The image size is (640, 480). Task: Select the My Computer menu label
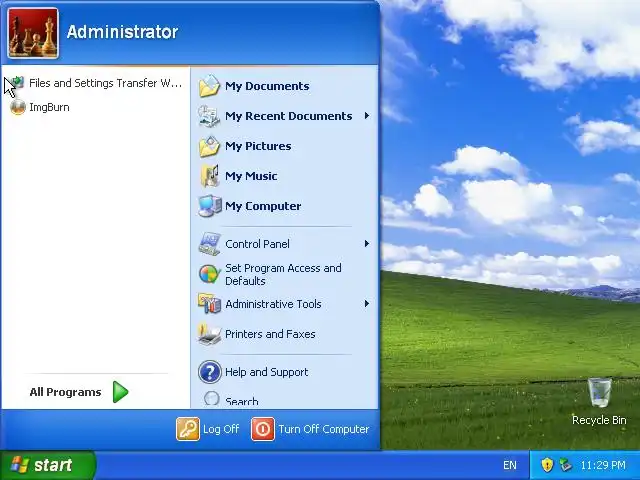[x=263, y=206]
